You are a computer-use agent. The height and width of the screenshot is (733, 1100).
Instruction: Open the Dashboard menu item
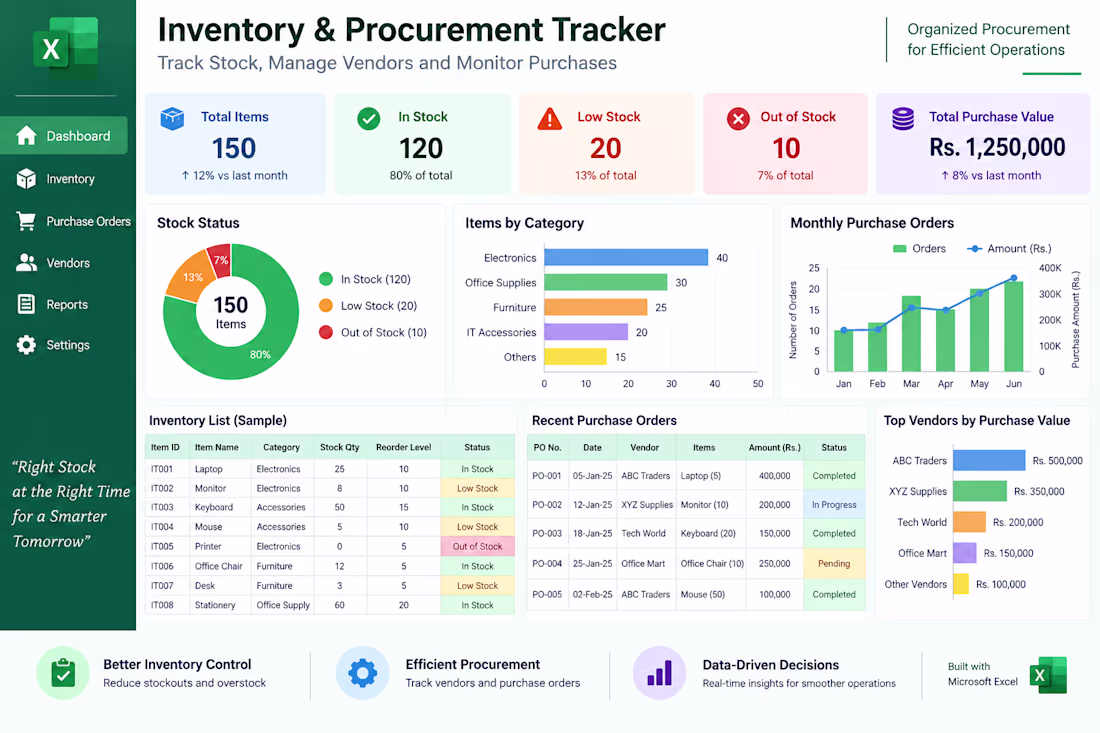(64, 135)
